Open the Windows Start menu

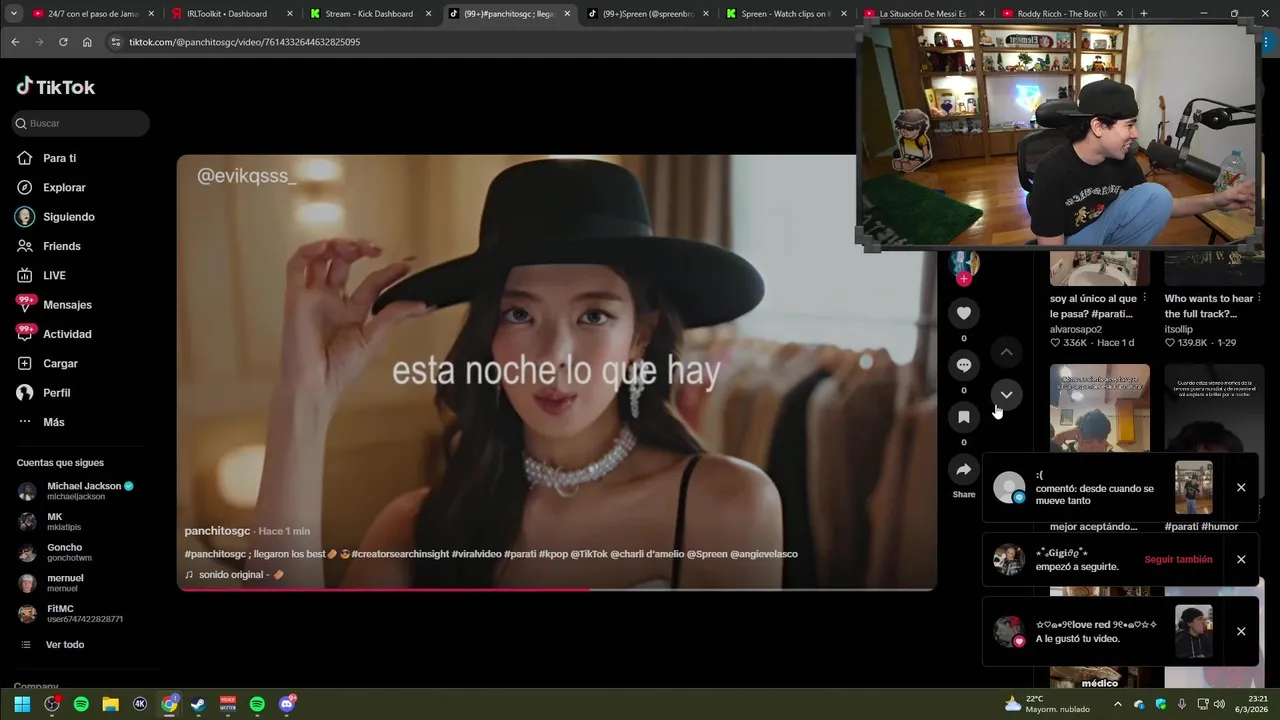[22, 704]
